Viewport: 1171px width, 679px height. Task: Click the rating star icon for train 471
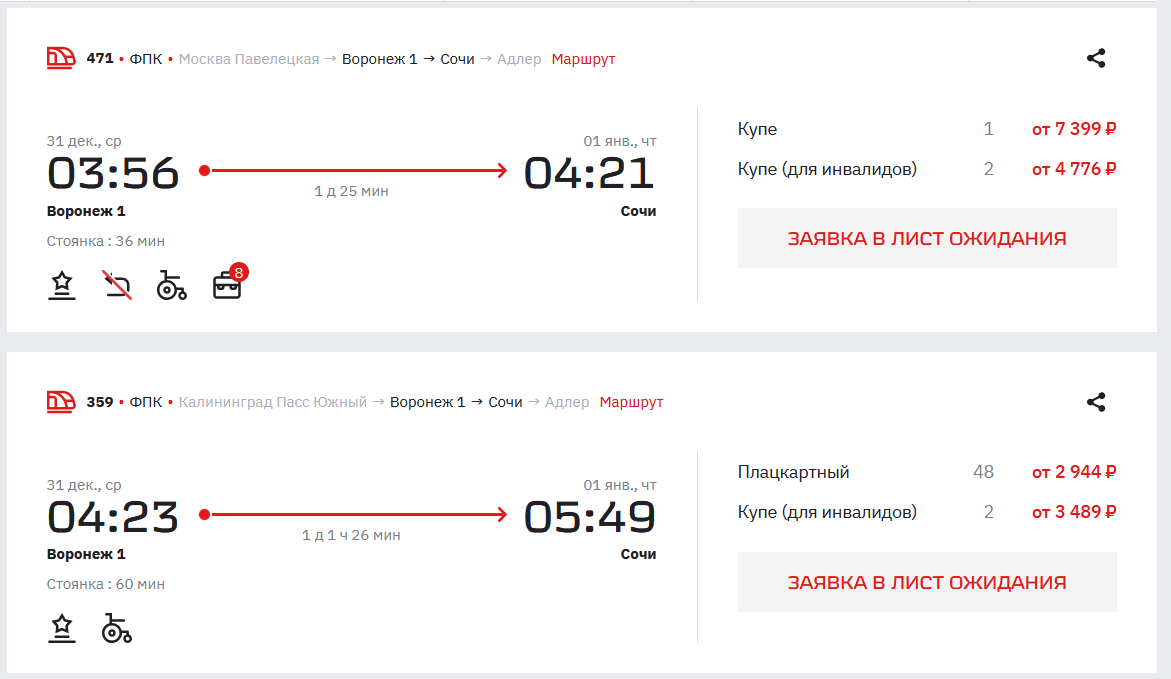click(62, 286)
